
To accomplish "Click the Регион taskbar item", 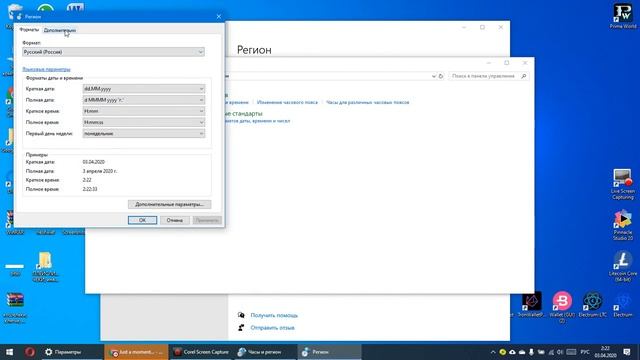I will point(329,352).
